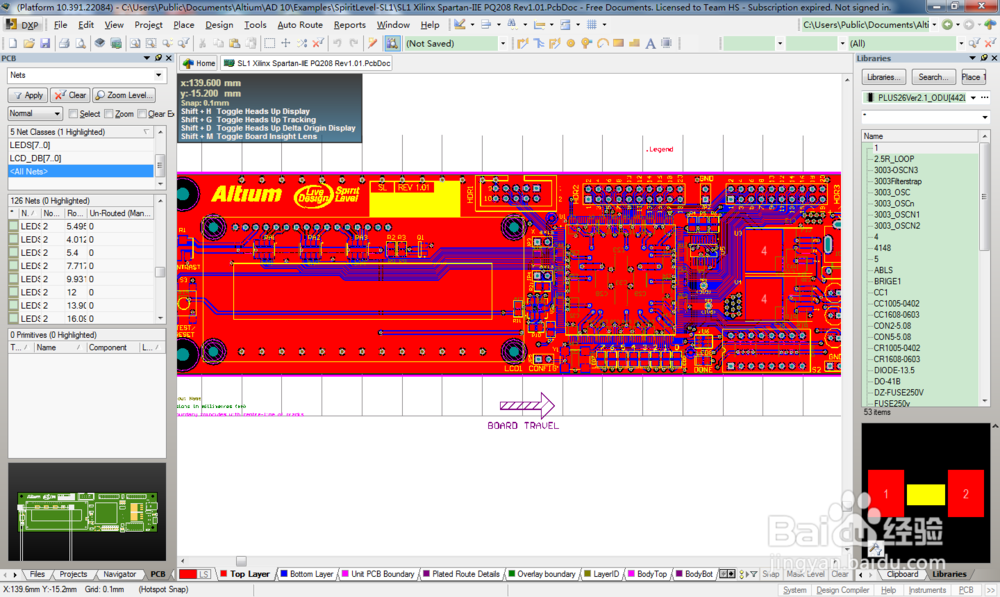The width and height of the screenshot is (1000, 597).
Task: Expand the (Not Saved) view dropdown
Action: click(503, 43)
